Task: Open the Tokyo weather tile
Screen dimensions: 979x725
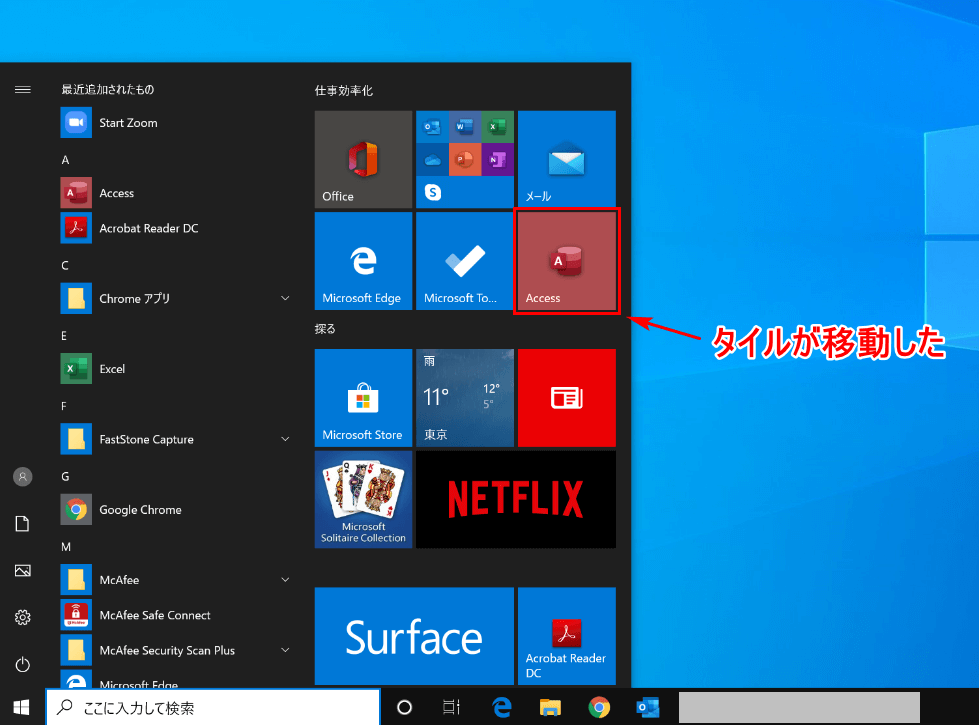Action: 465,398
